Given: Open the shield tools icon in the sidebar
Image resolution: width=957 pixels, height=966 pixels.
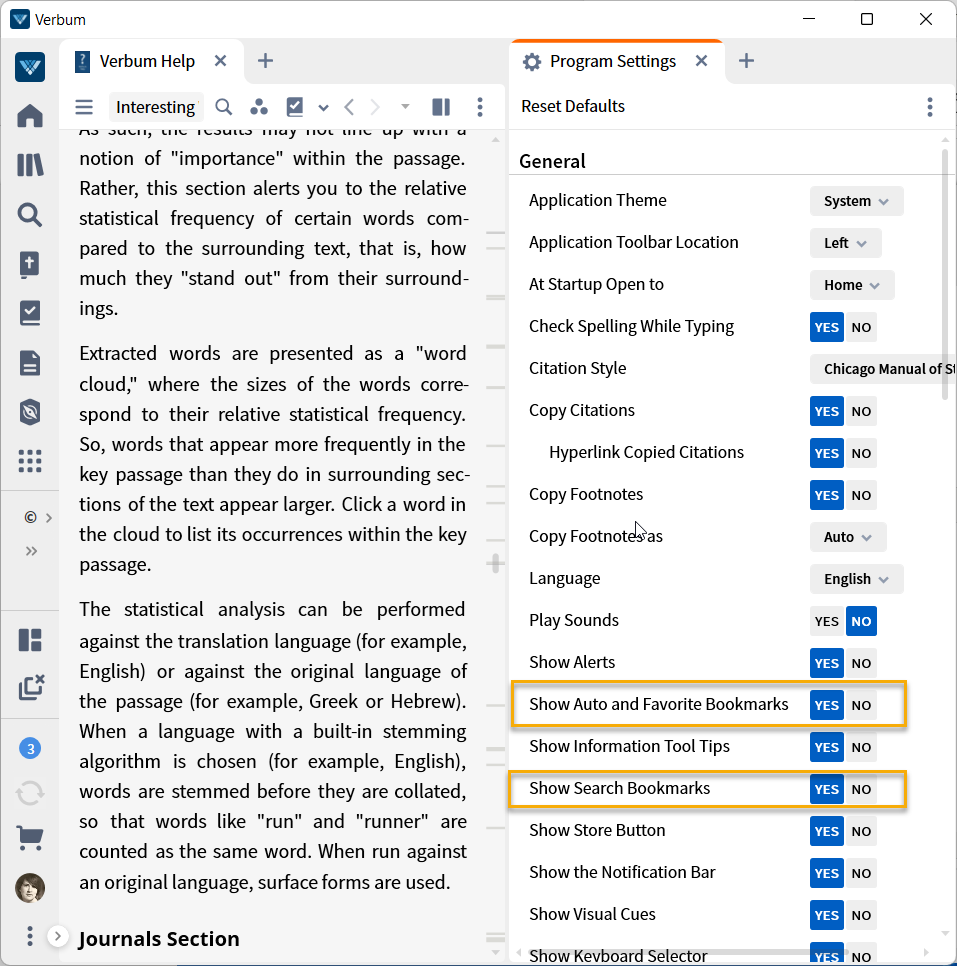Looking at the screenshot, I should 30,412.
